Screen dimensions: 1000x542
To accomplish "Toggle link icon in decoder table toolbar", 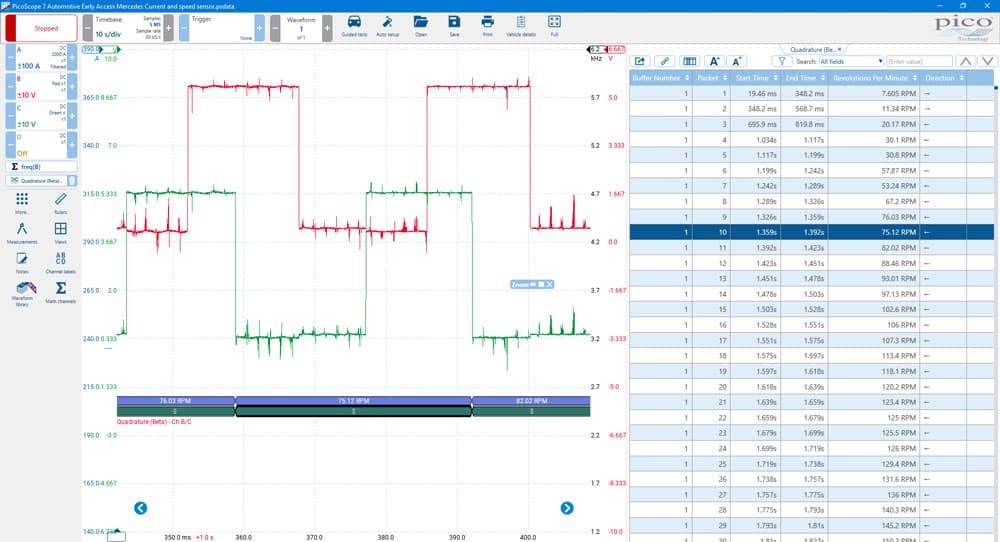I will tap(665, 61).
